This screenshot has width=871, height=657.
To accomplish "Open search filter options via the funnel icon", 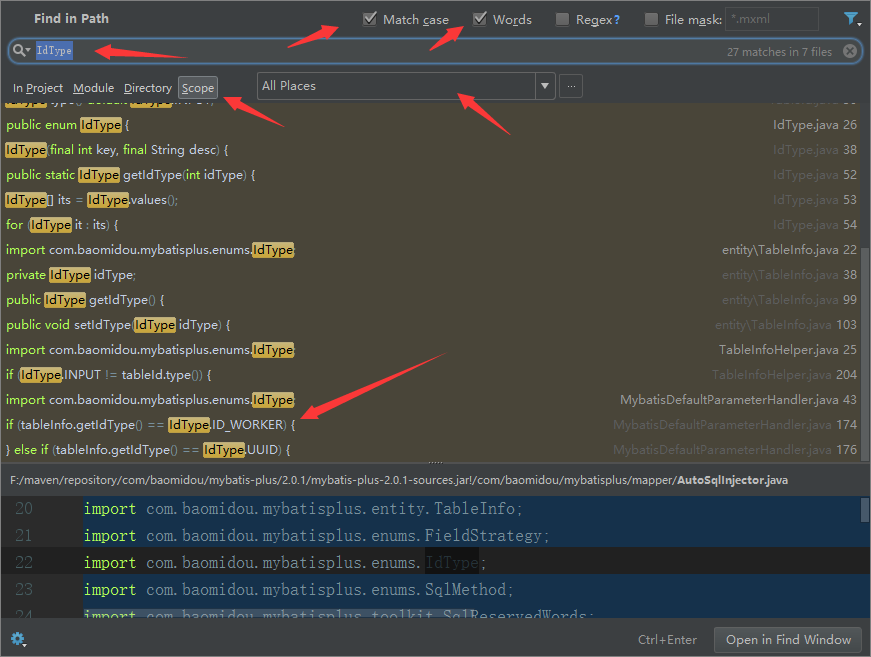I will pos(851,18).
